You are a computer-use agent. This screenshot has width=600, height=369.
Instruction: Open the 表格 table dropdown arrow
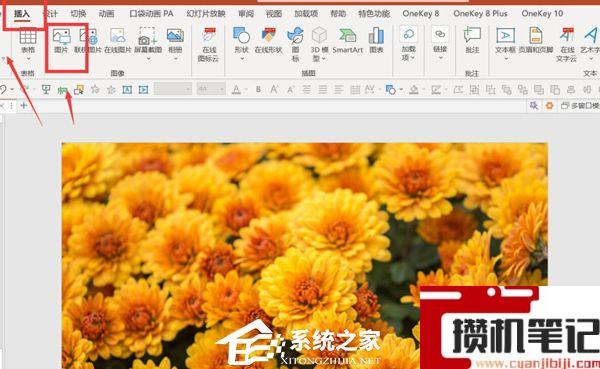tap(28, 59)
